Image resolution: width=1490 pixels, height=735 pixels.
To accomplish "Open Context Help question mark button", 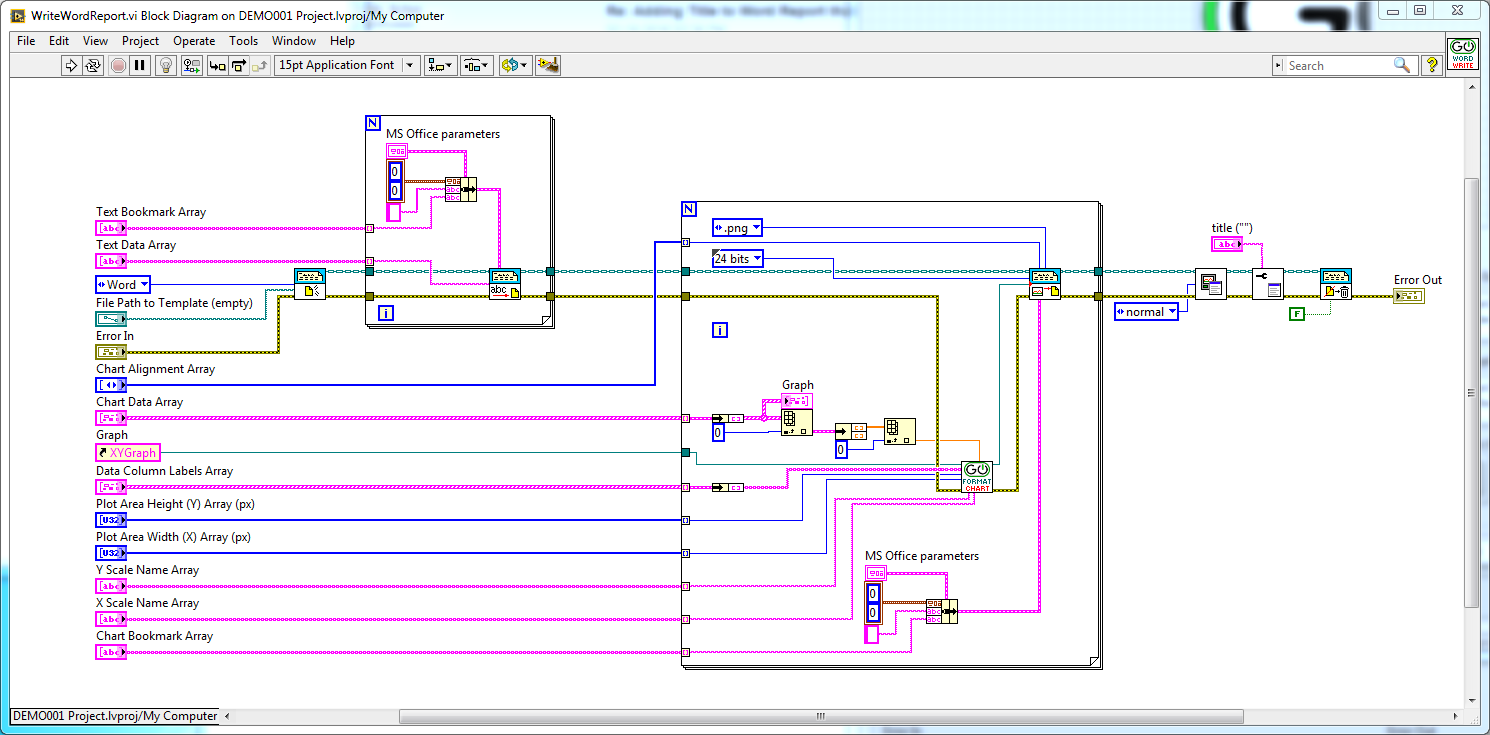I will (1431, 65).
